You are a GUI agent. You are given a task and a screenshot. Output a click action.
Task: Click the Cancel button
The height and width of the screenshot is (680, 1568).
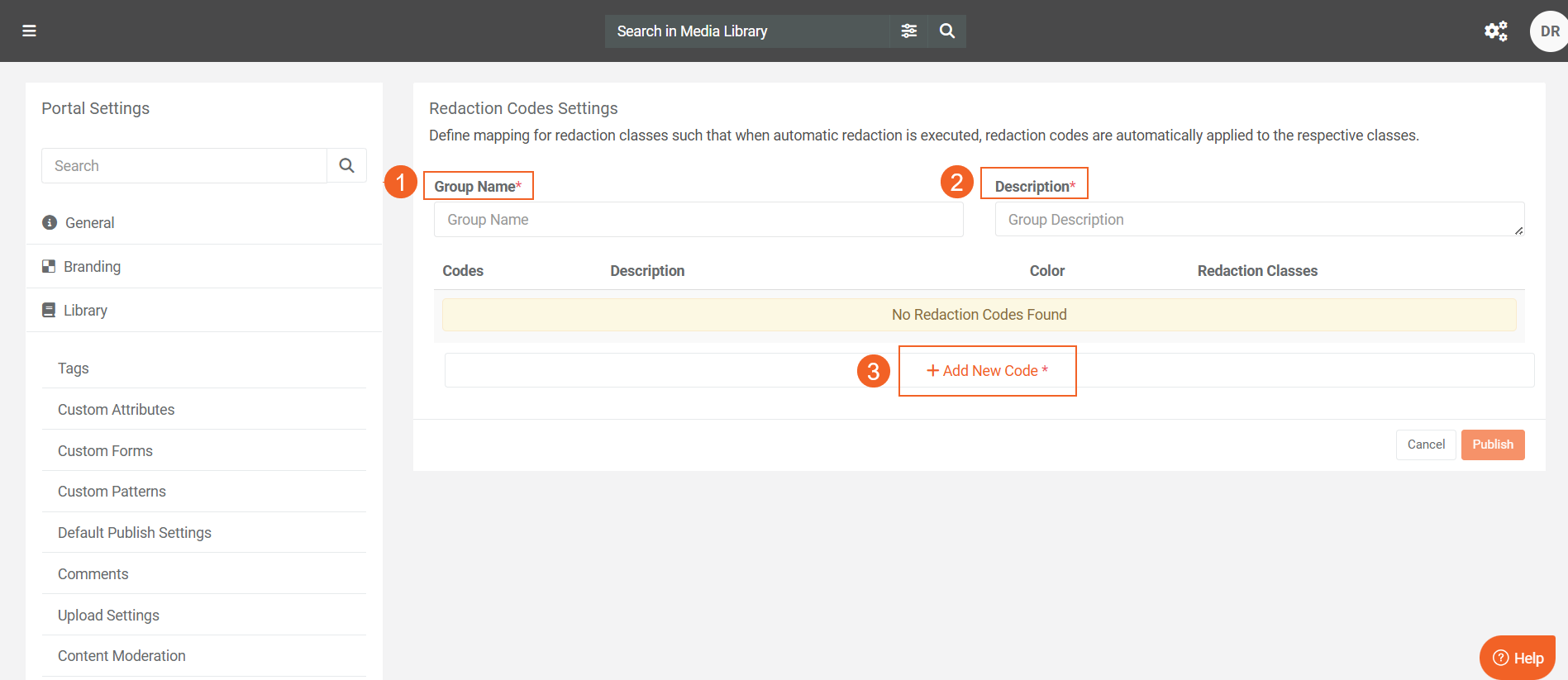click(x=1426, y=445)
